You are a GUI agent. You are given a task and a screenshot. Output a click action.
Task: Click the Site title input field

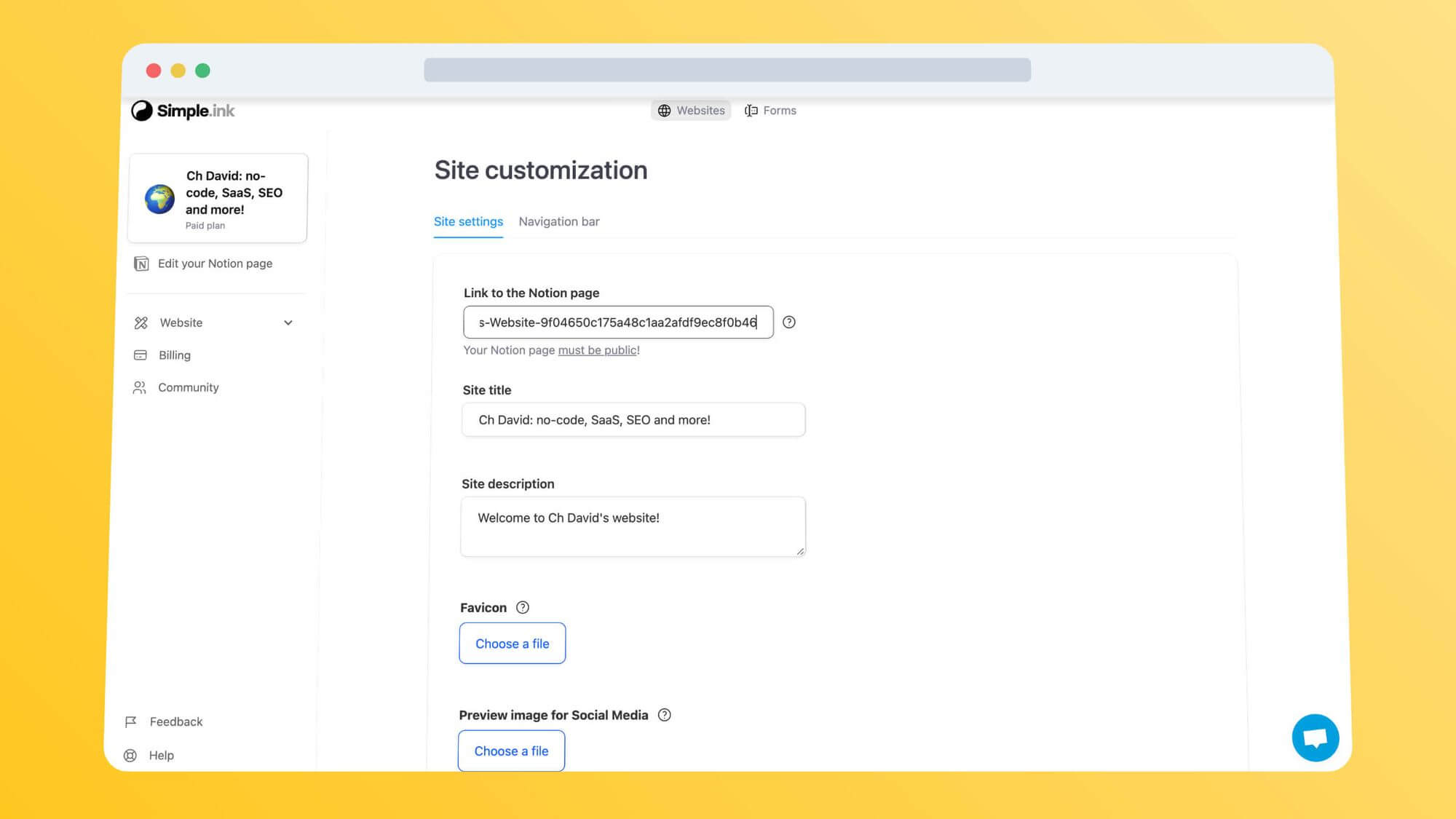tap(633, 420)
